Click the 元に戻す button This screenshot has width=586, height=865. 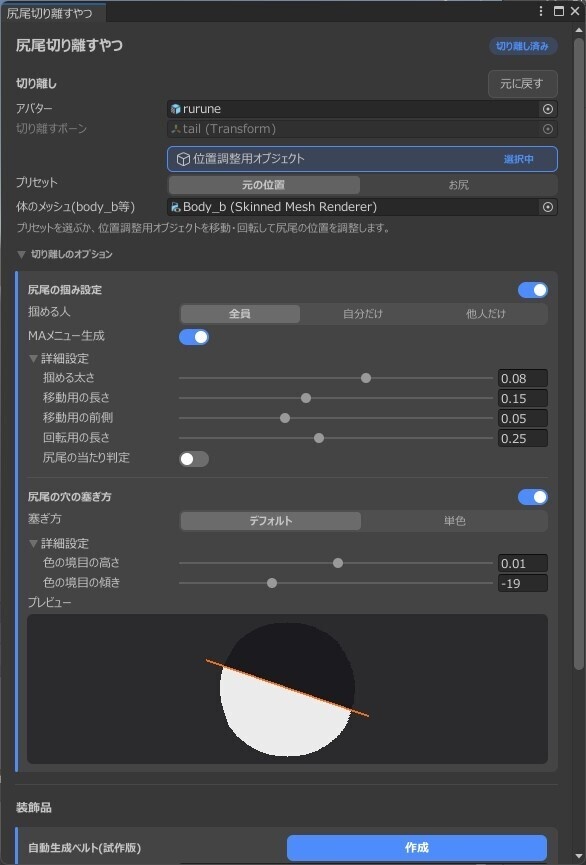[522, 84]
